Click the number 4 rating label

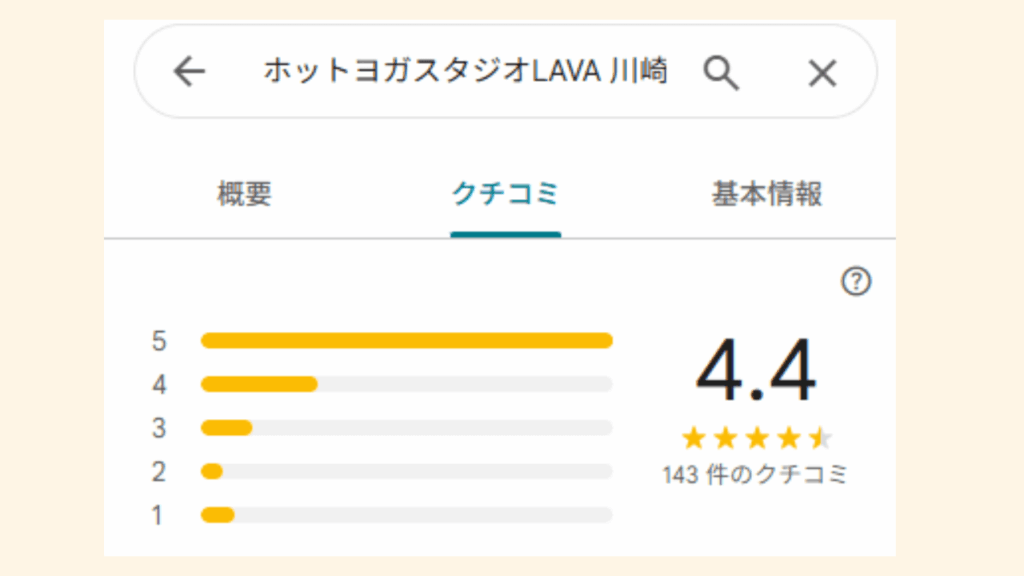[x=159, y=384]
